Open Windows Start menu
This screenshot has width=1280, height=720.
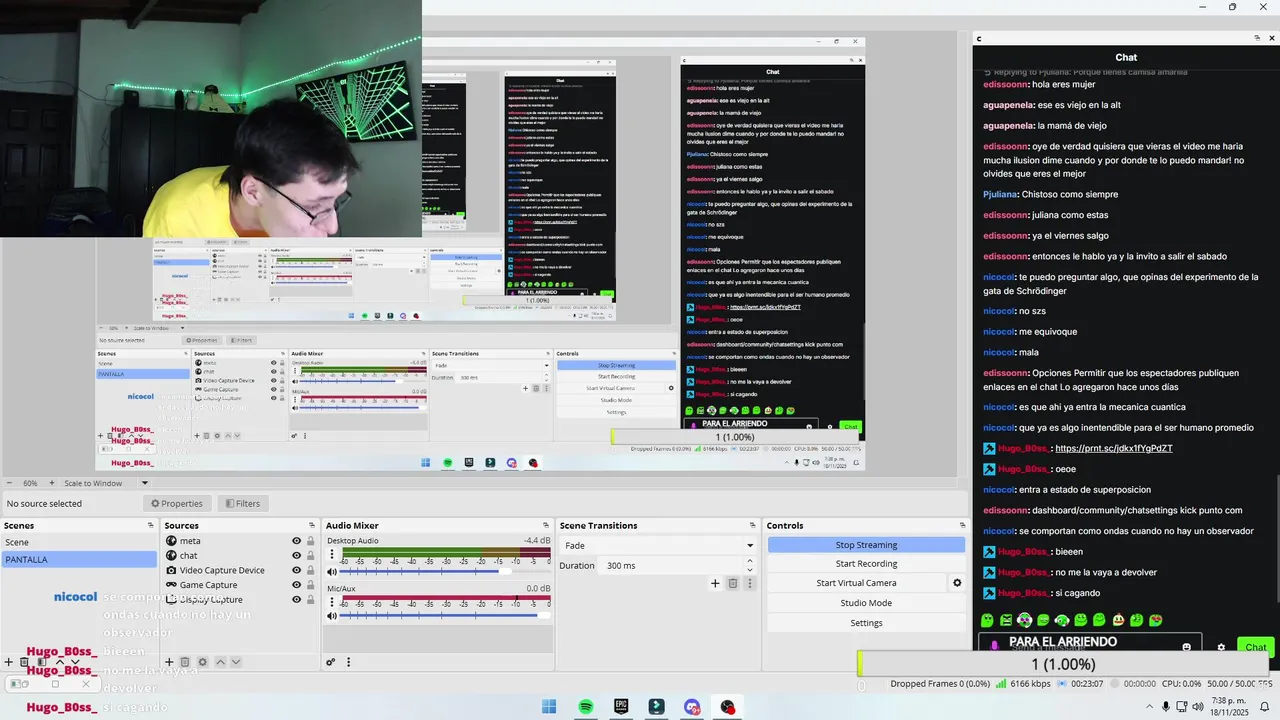[x=549, y=707]
